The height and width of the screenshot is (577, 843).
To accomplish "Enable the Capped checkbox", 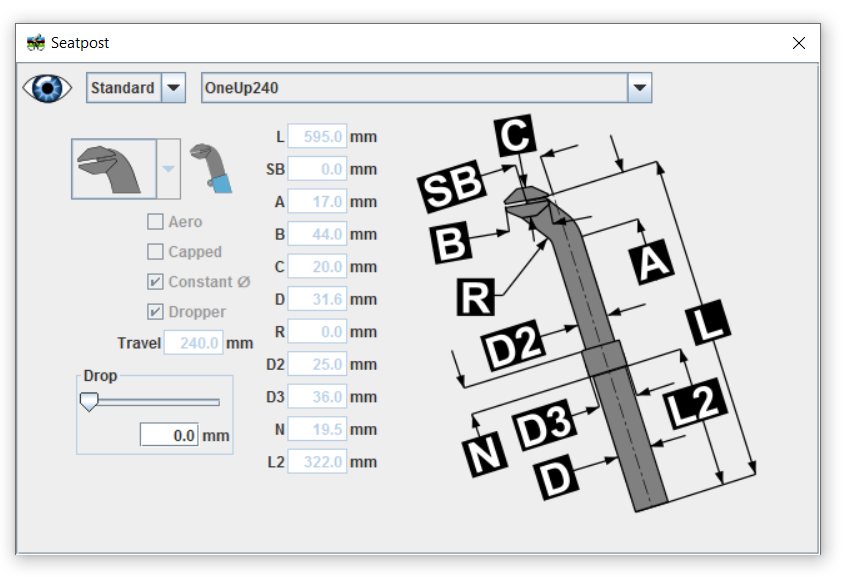I will tap(155, 252).
